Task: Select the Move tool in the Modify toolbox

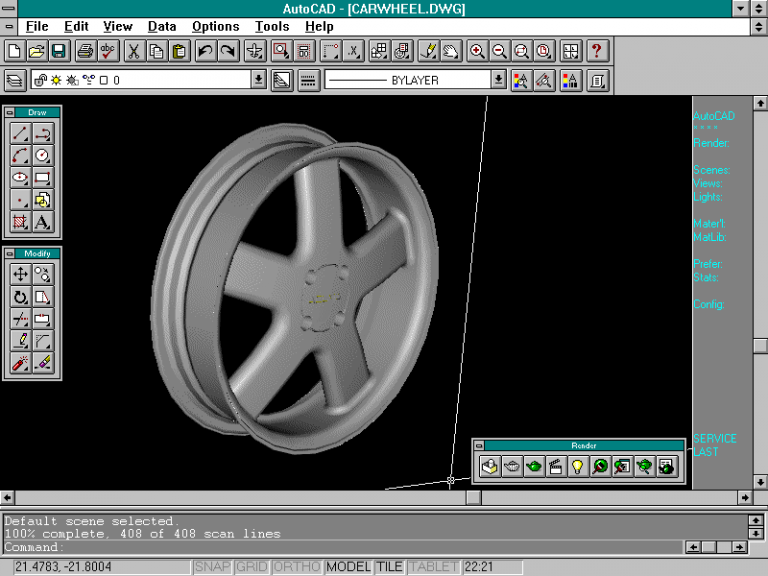Action: [21, 274]
